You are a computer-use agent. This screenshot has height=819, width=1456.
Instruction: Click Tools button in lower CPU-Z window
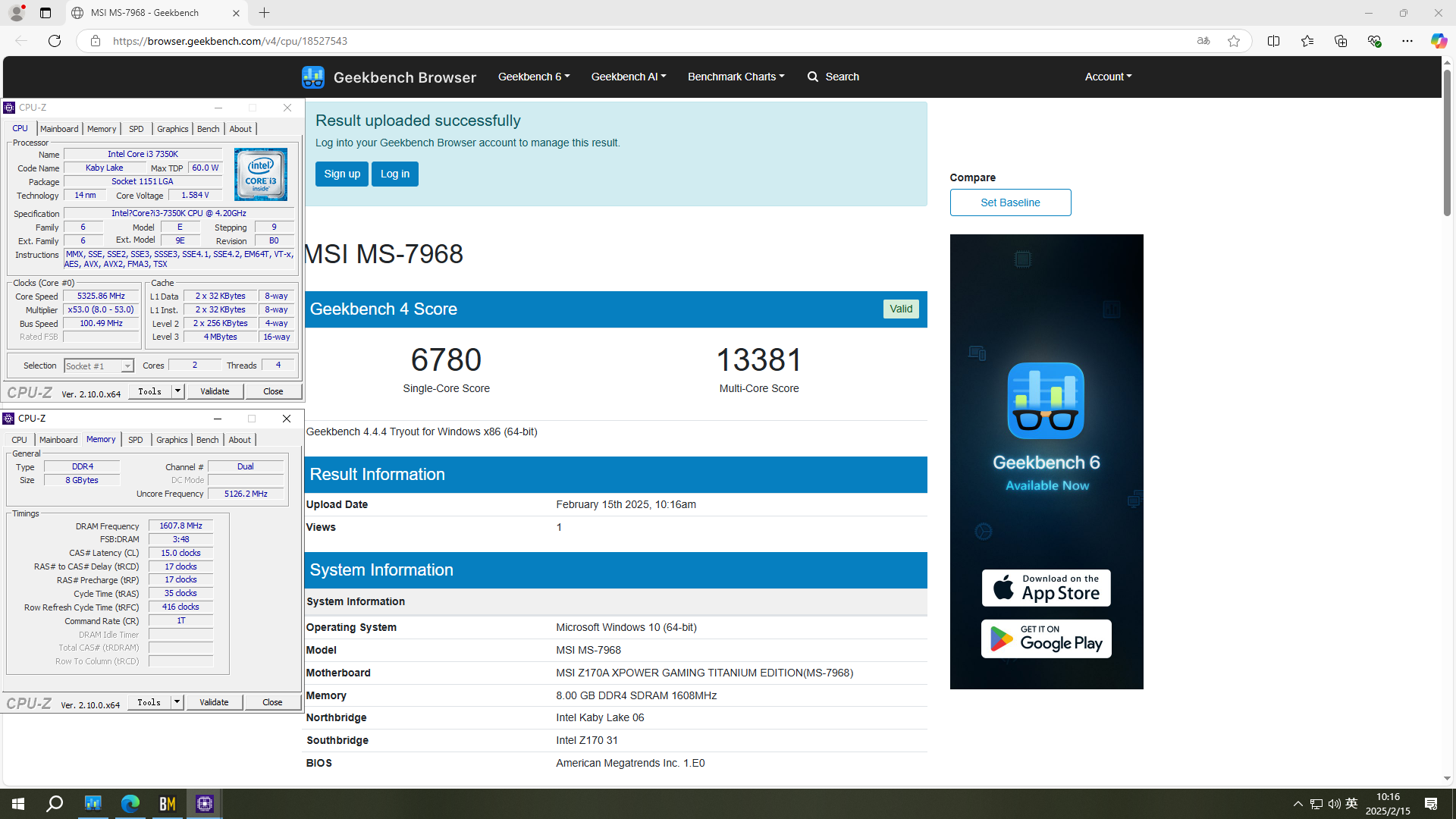(x=149, y=702)
